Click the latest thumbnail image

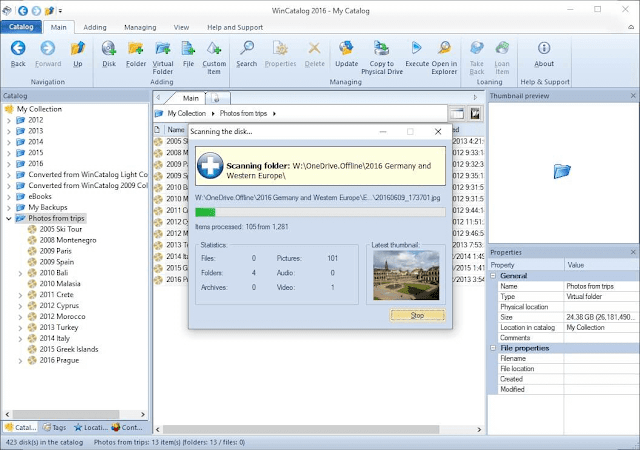(x=406, y=275)
